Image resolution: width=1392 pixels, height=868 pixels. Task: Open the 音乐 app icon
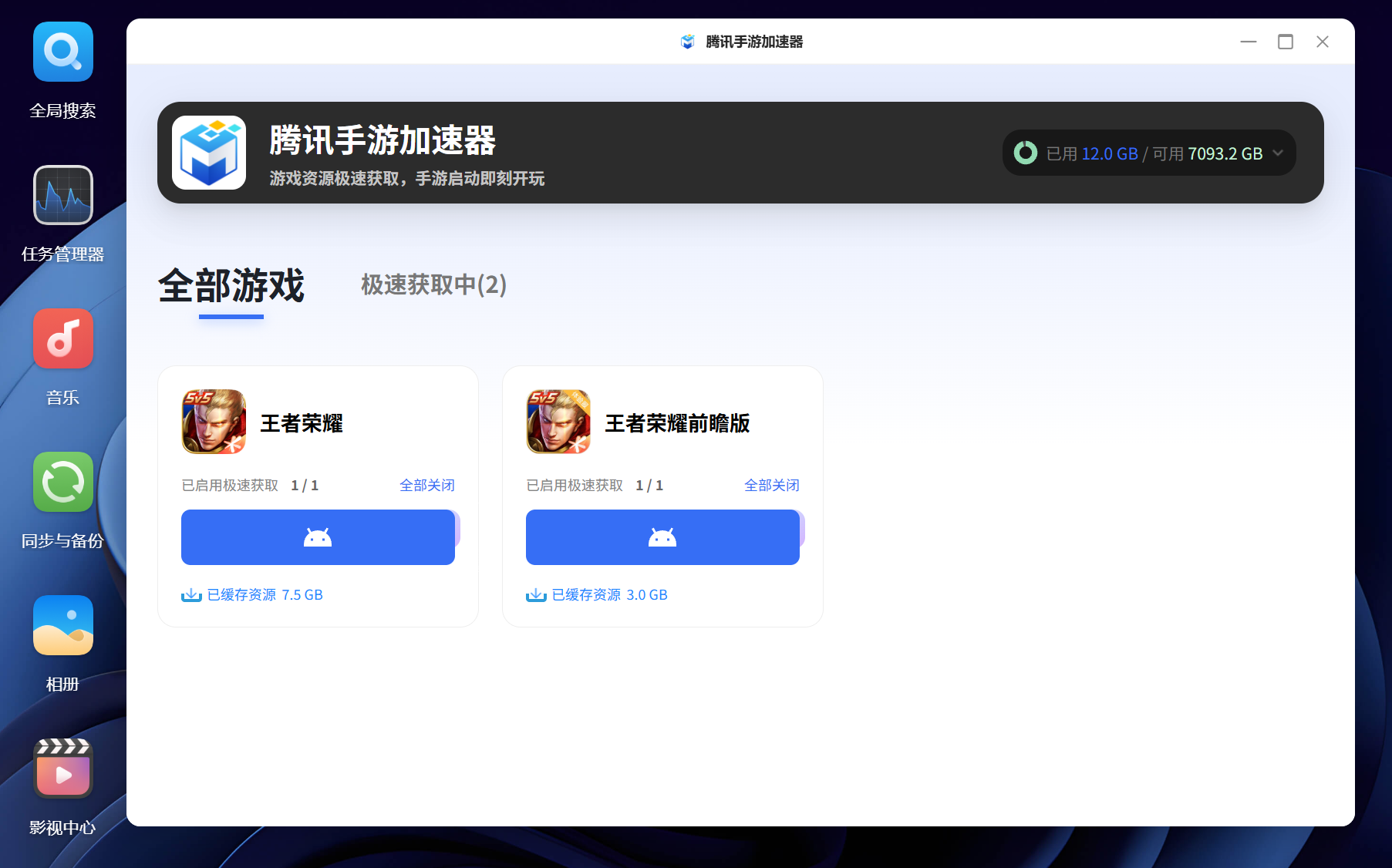[x=62, y=338]
